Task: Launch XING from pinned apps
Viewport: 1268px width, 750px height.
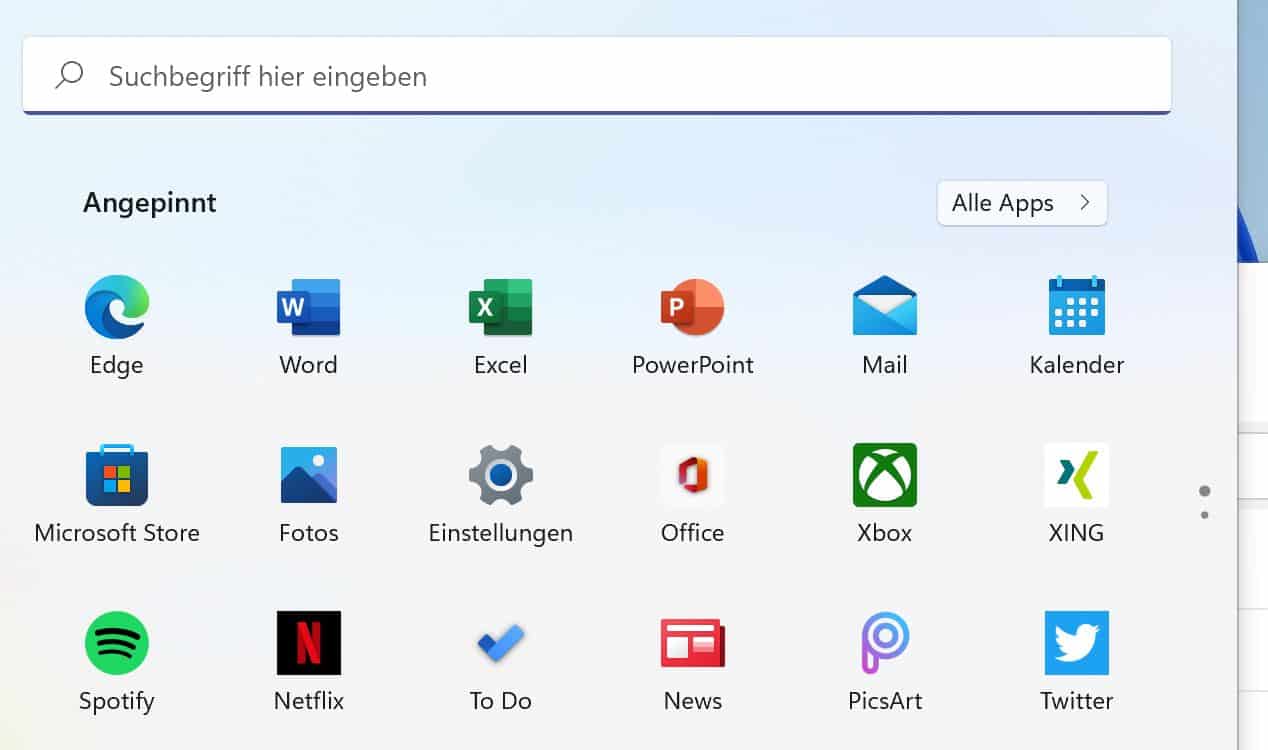Action: click(x=1076, y=476)
